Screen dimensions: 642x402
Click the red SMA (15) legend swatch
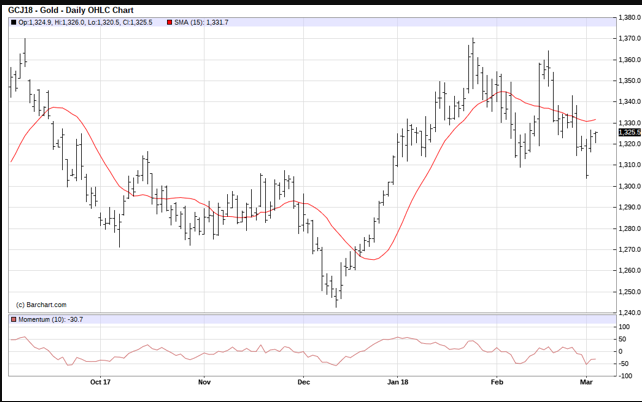170,21
